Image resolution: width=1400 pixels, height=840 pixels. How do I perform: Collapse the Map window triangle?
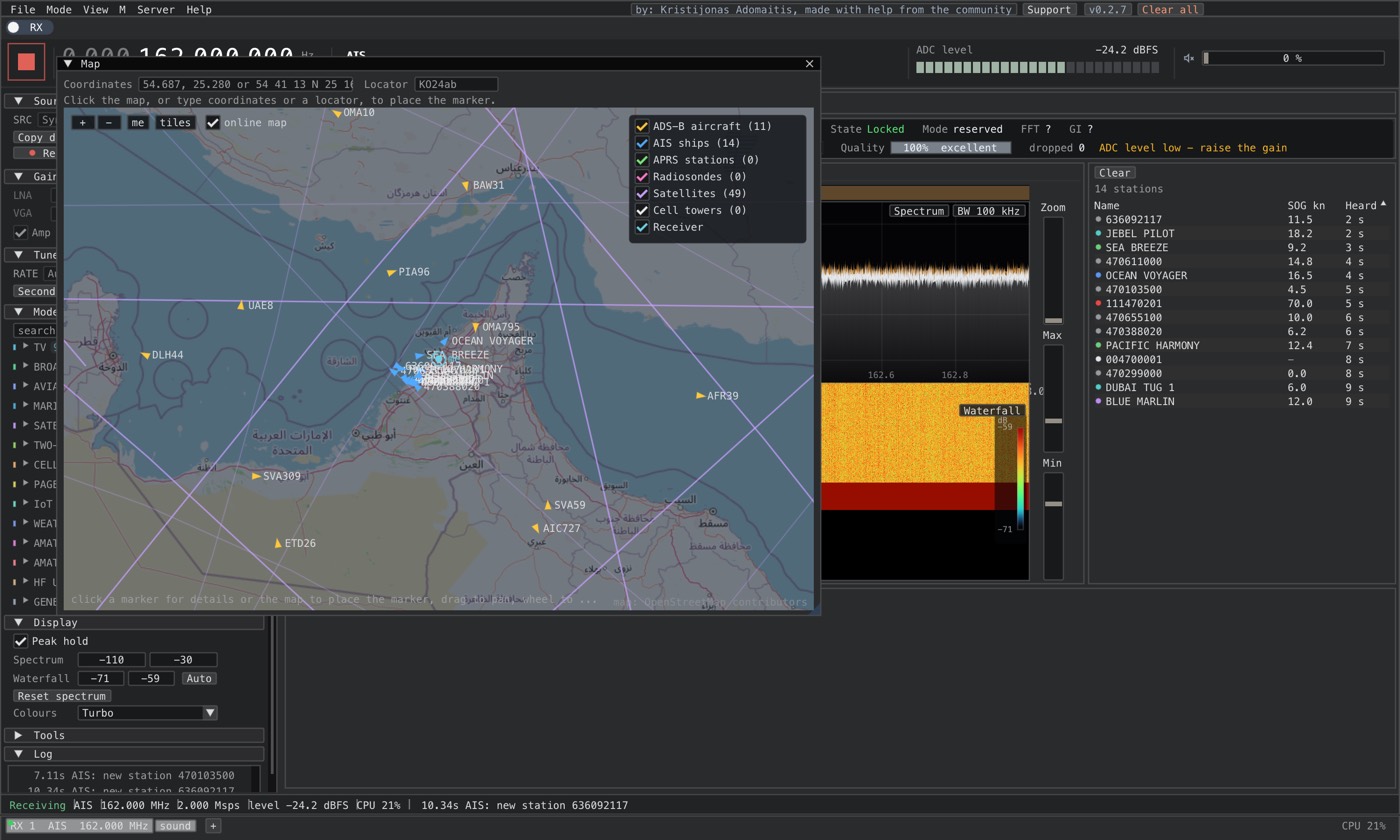68,64
